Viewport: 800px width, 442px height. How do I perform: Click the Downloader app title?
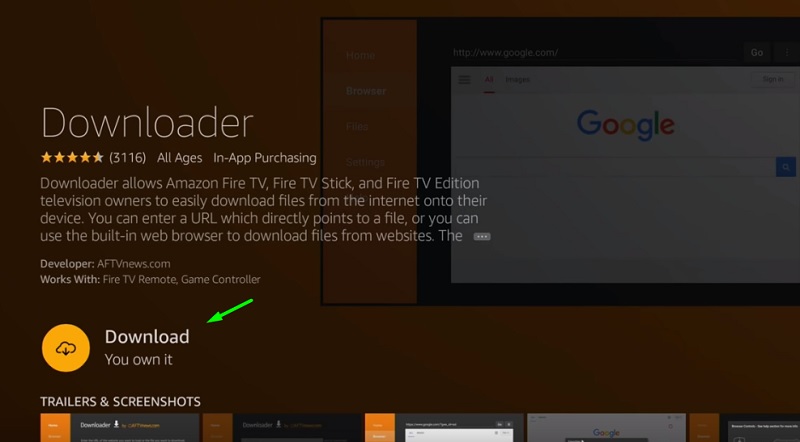click(x=147, y=122)
